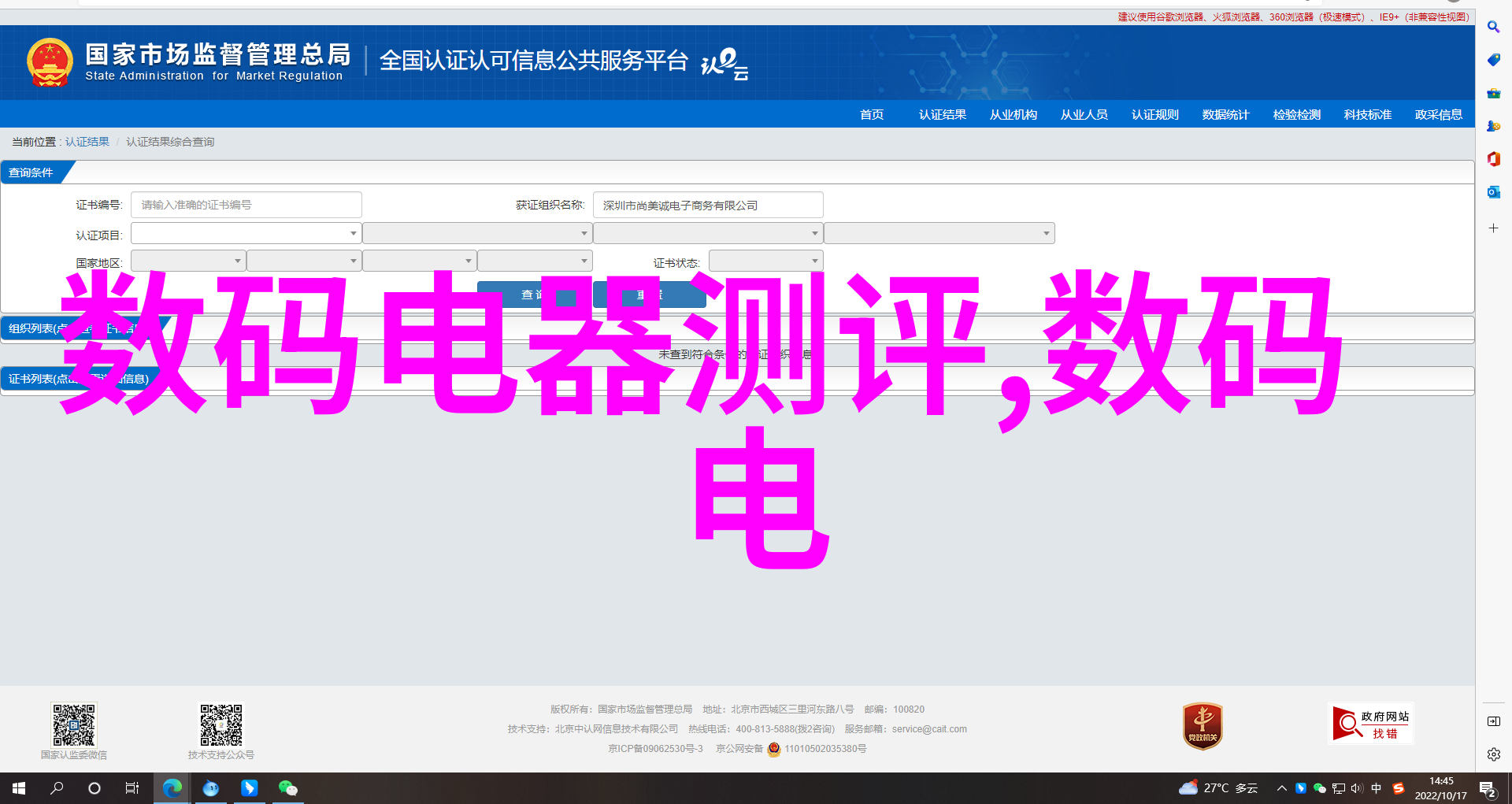Open Cortana circle in taskbar
Screen dimensions: 1512x804
[x=94, y=788]
